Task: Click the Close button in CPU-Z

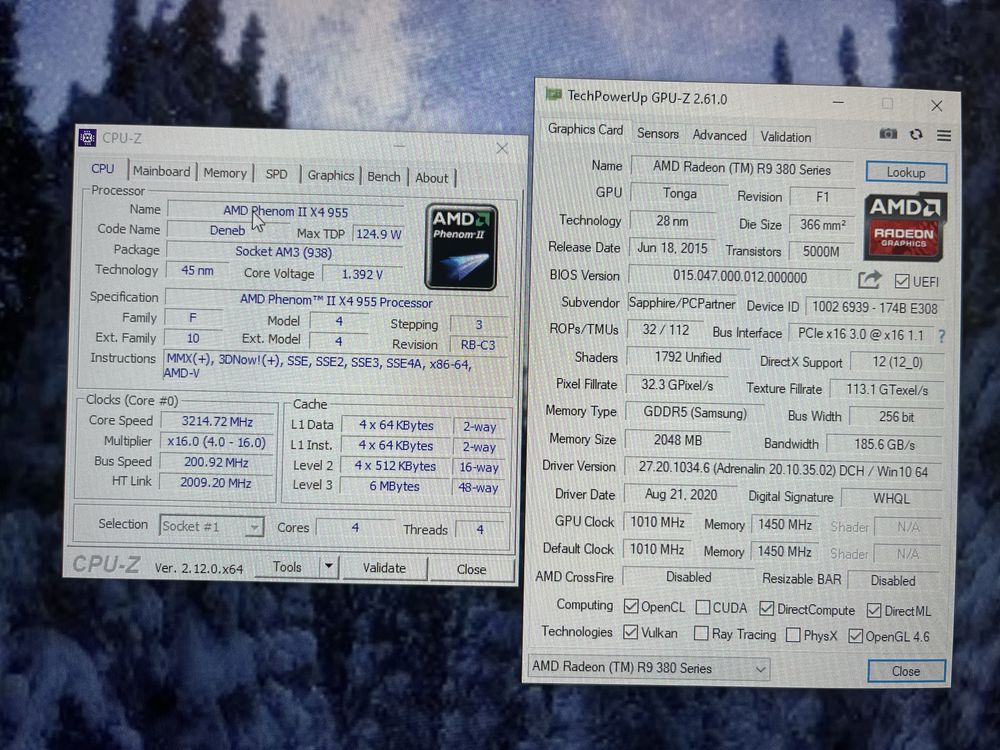Action: [471, 569]
